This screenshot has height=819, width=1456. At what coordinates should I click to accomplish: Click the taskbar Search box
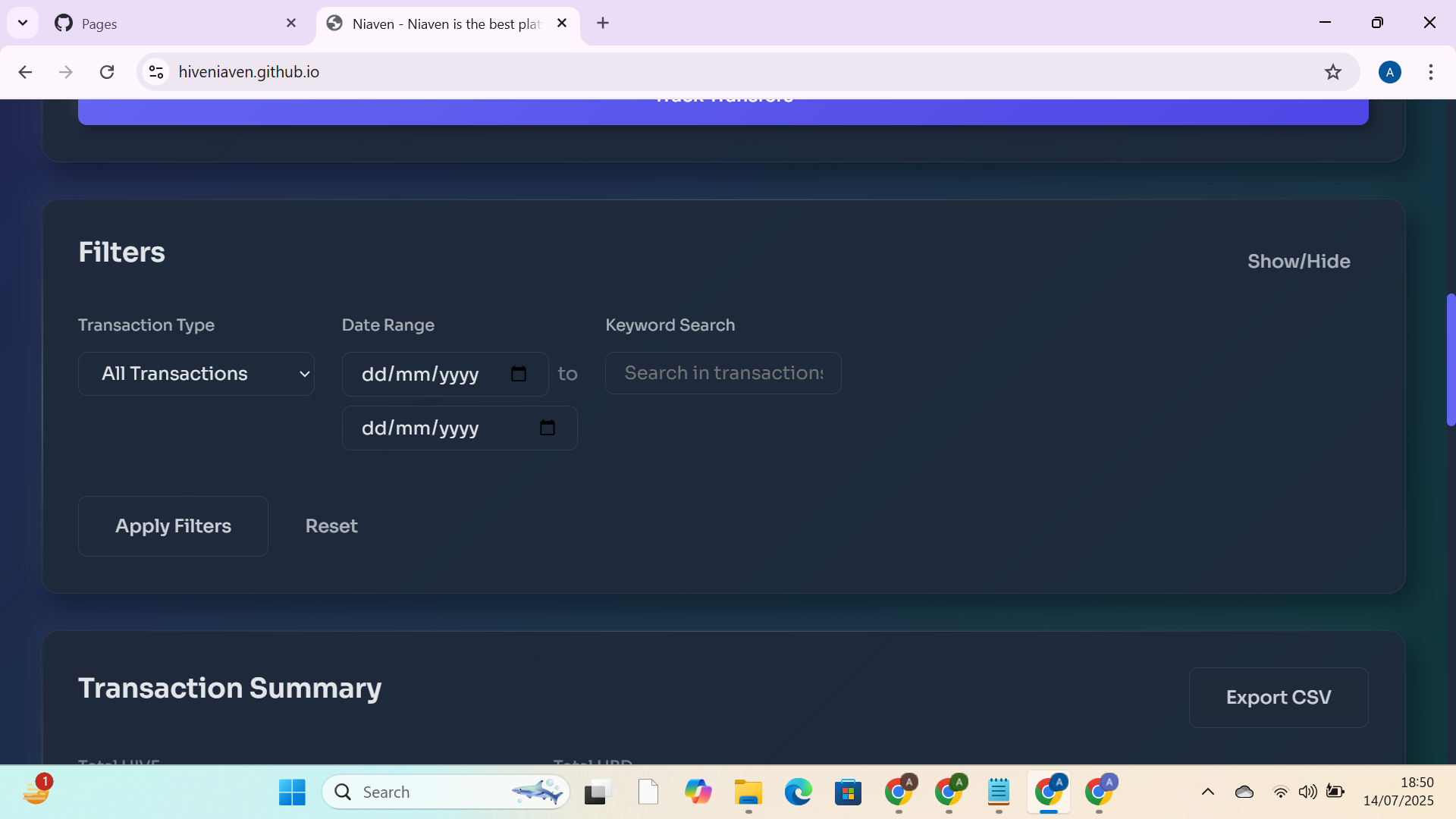click(446, 792)
